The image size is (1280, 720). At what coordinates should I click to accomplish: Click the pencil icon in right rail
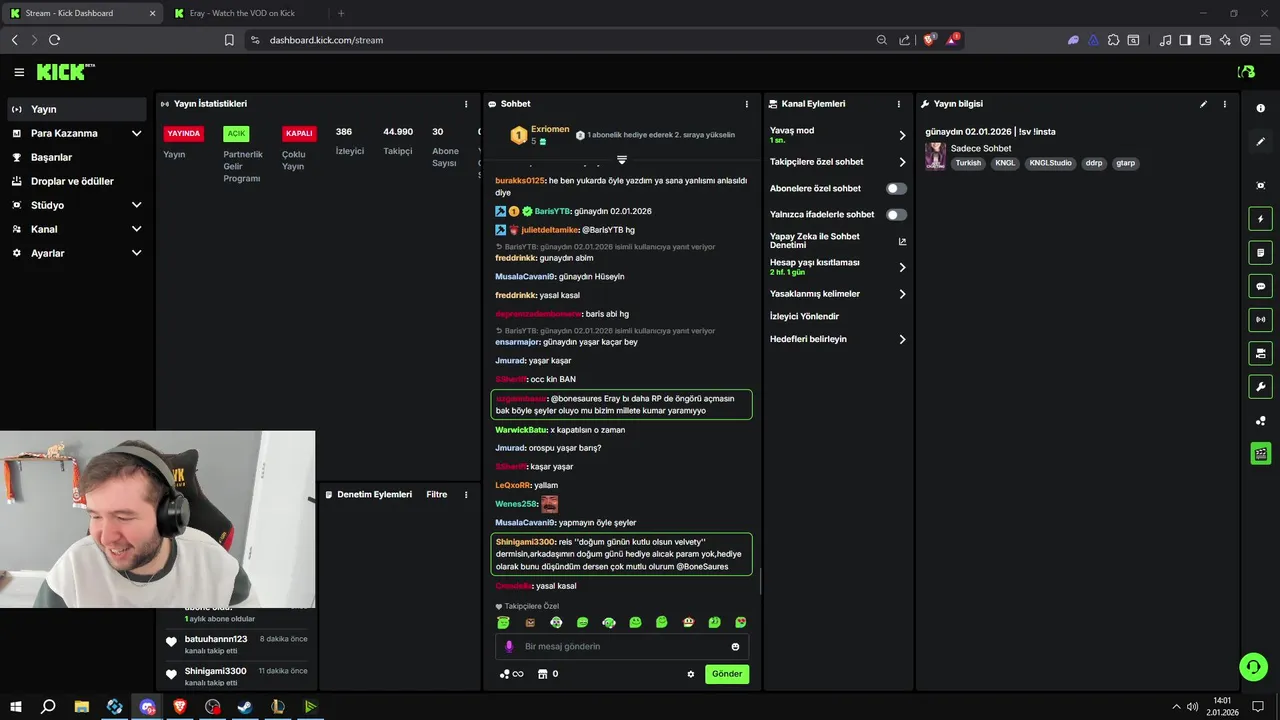(1260, 142)
